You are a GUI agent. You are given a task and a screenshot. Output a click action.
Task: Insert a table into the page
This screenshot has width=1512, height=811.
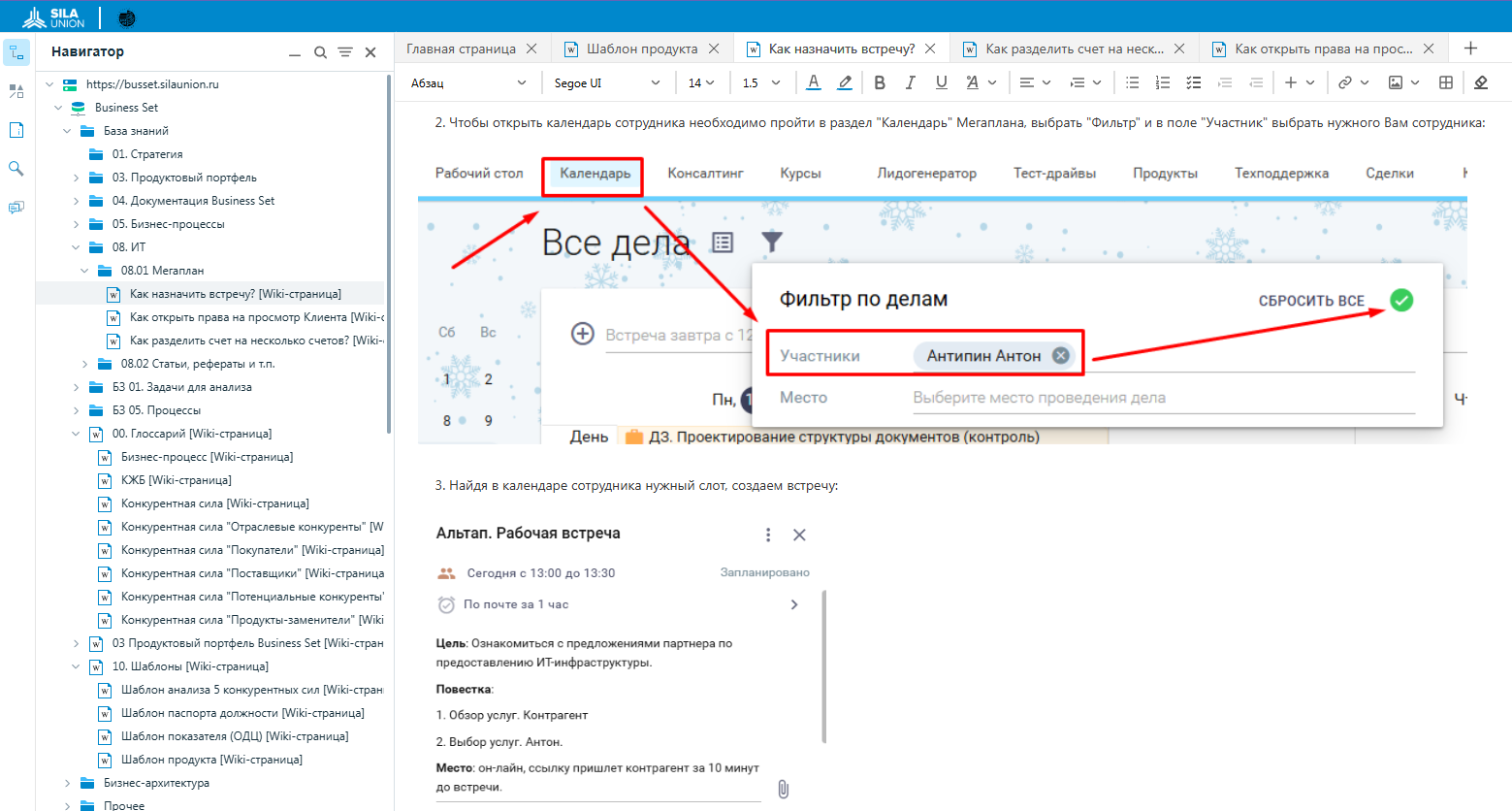click(1445, 83)
